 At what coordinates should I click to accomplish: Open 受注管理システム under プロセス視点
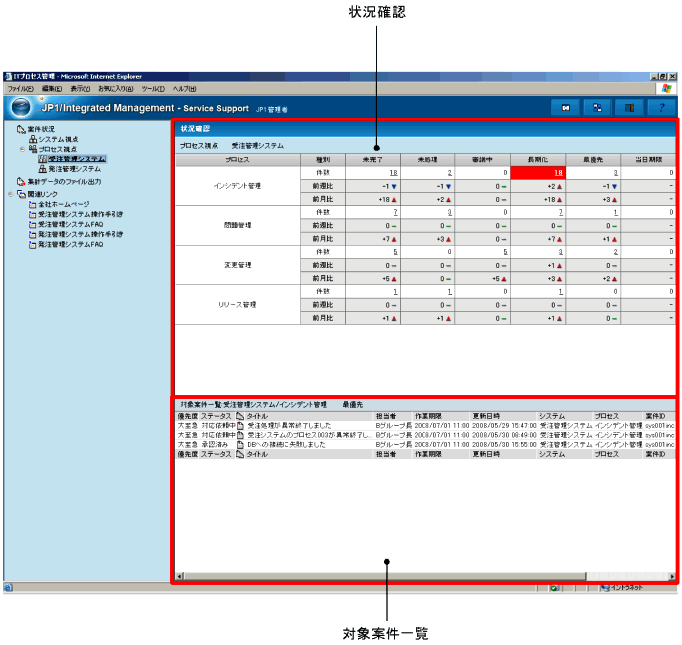tap(76, 159)
